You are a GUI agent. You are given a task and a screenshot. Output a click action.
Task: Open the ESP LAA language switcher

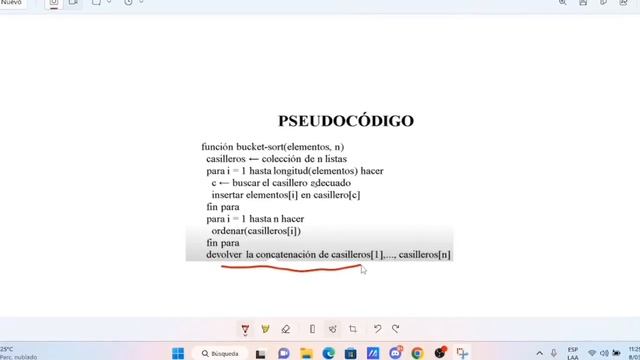point(573,353)
